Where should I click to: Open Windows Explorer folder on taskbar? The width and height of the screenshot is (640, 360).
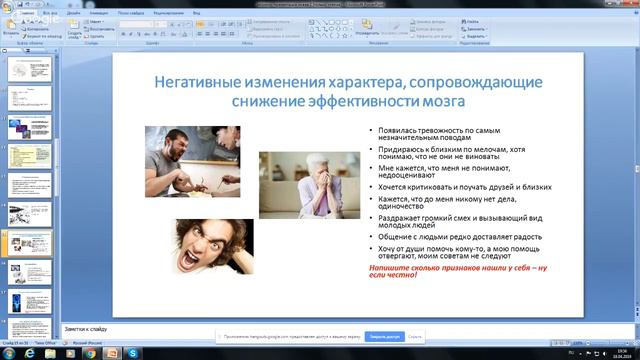(50, 353)
